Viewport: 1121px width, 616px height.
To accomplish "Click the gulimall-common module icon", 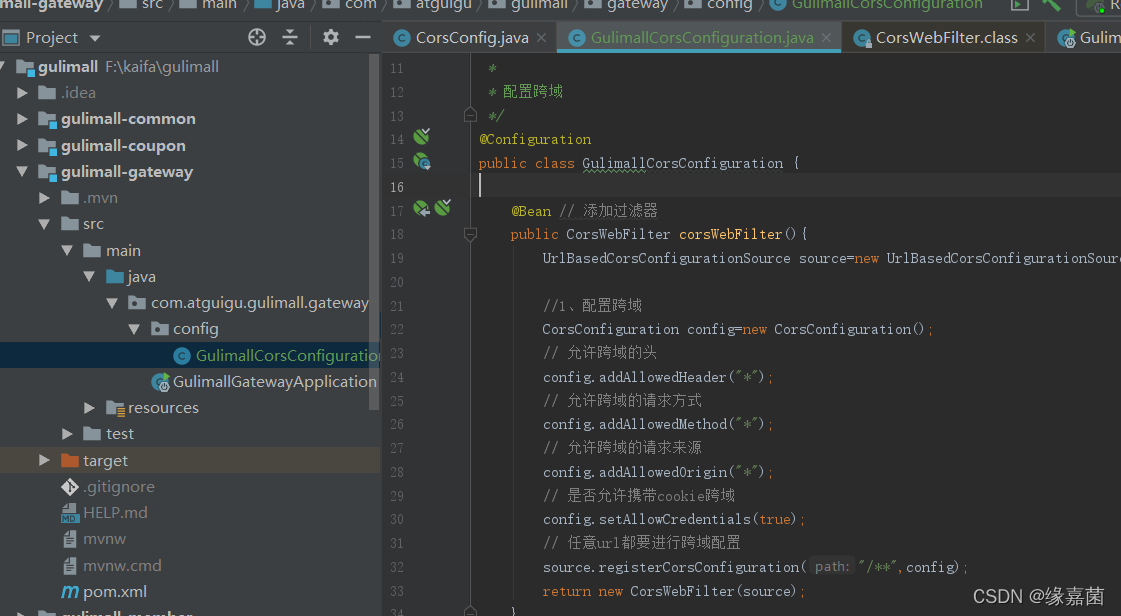I will [48, 119].
